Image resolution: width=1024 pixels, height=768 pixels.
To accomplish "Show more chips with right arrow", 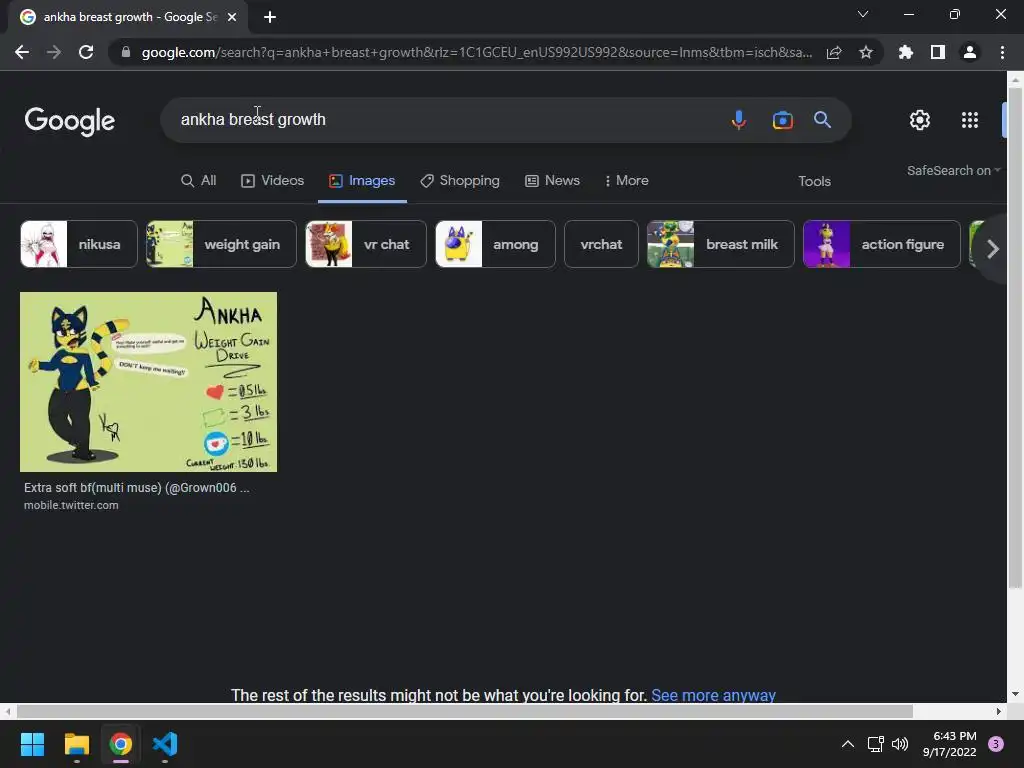I will coord(993,249).
